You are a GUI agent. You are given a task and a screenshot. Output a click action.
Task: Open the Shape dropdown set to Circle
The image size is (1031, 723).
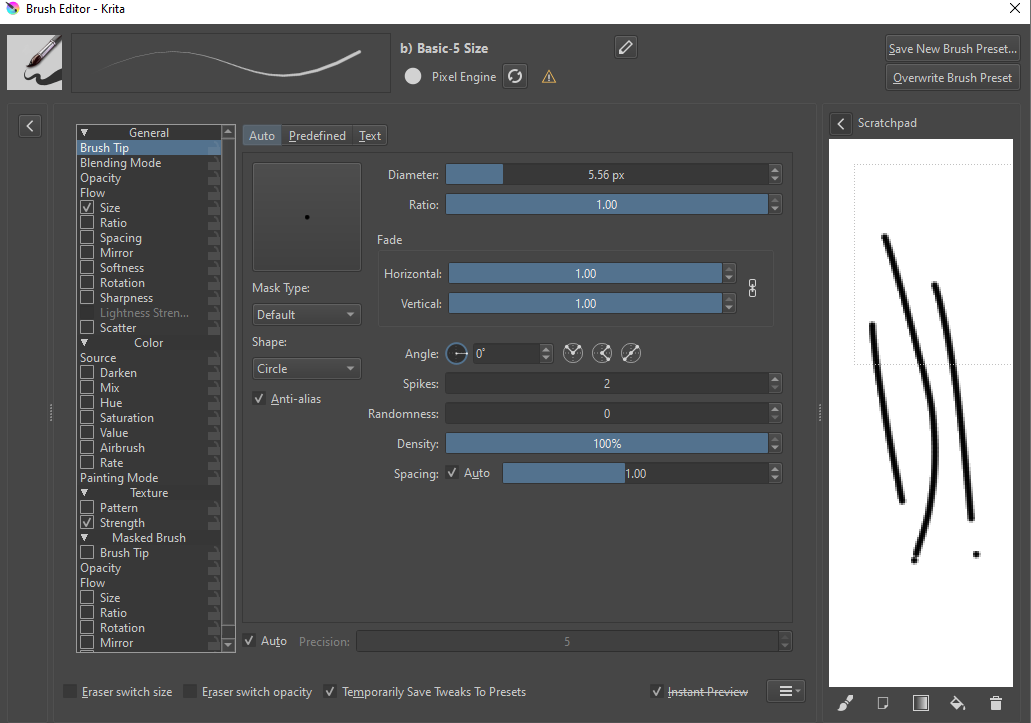click(x=306, y=368)
